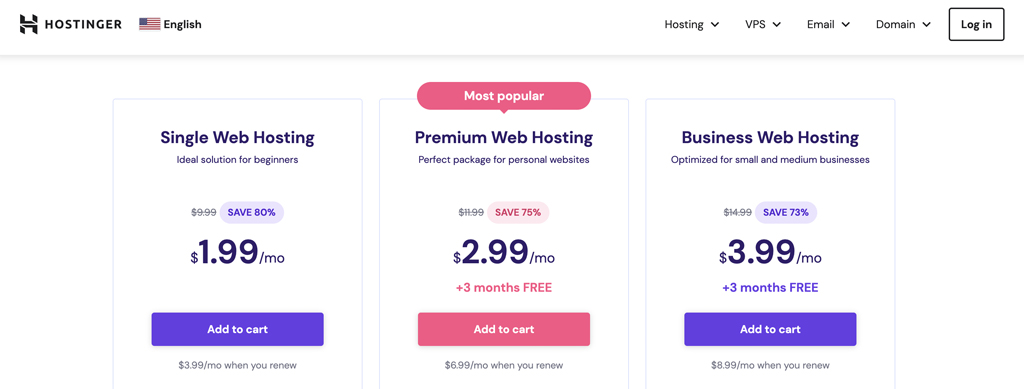Viewport: 1024px width, 389px height.
Task: Click the Log in button
Action: tap(976, 25)
